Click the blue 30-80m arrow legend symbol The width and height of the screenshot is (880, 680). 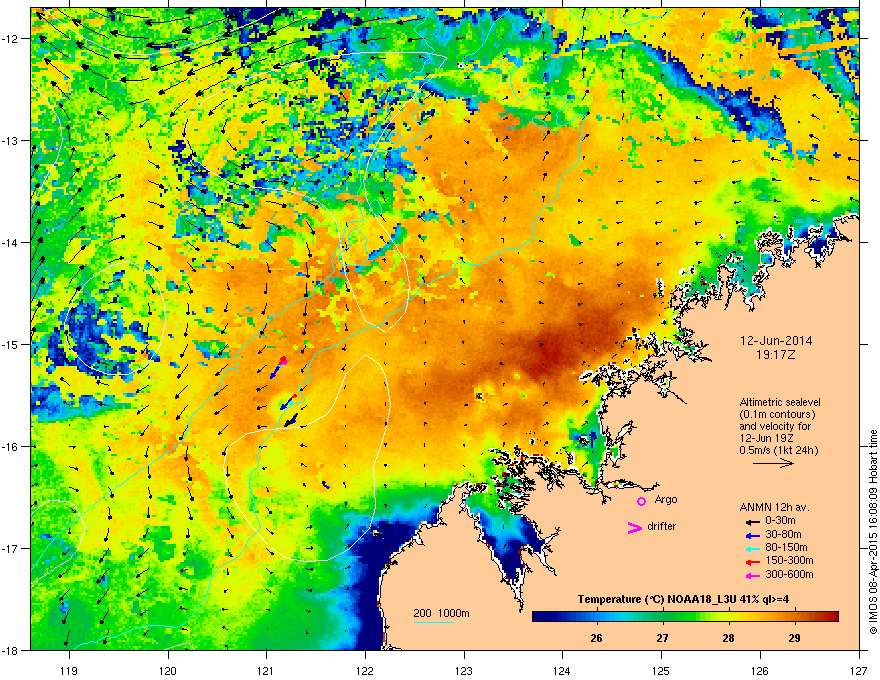[x=753, y=536]
